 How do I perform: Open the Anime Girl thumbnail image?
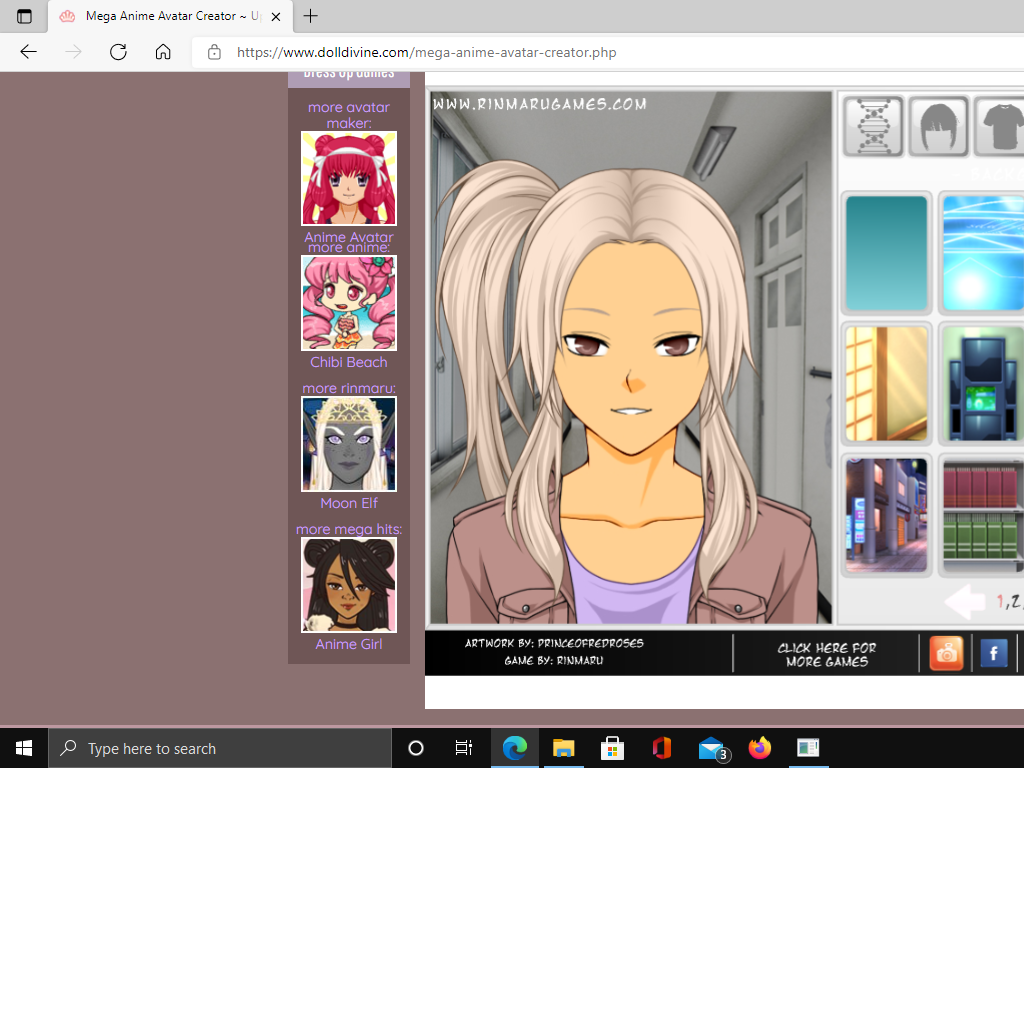point(349,585)
